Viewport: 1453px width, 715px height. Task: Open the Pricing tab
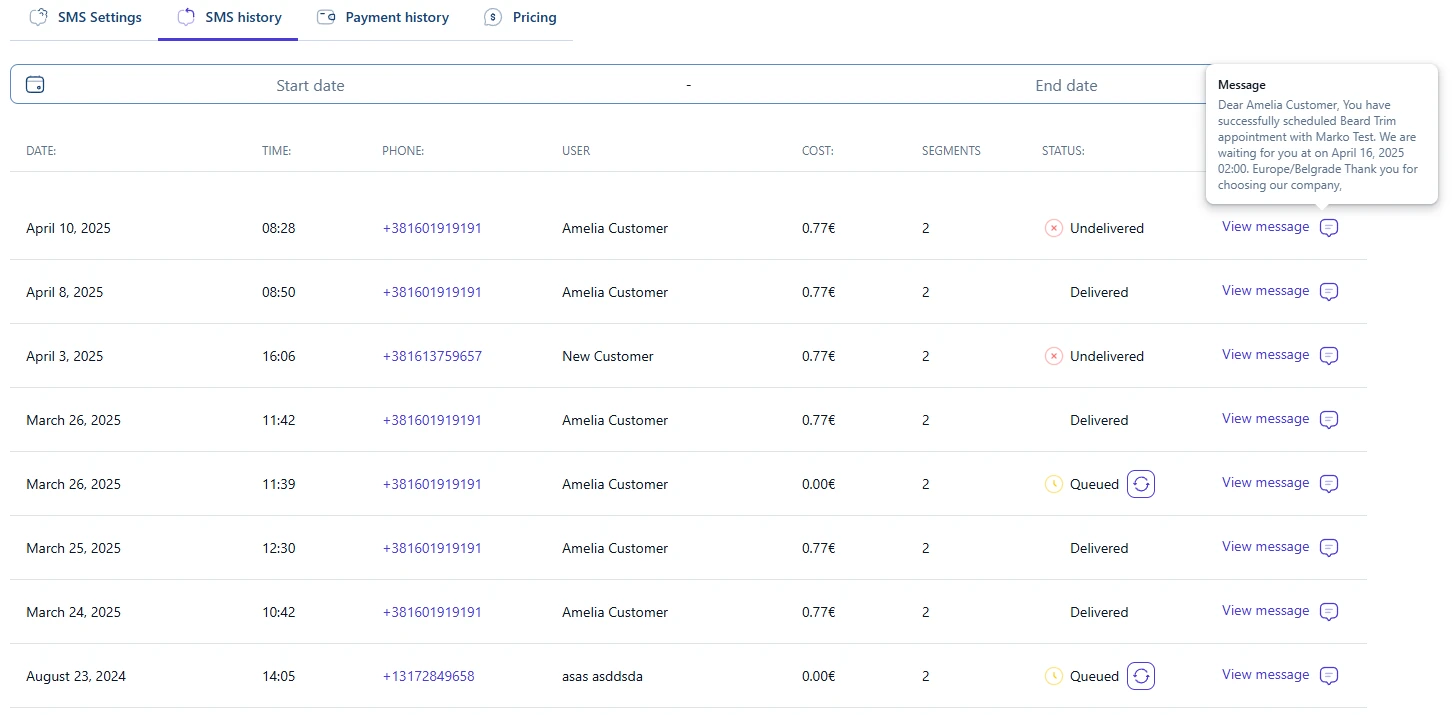520,18
